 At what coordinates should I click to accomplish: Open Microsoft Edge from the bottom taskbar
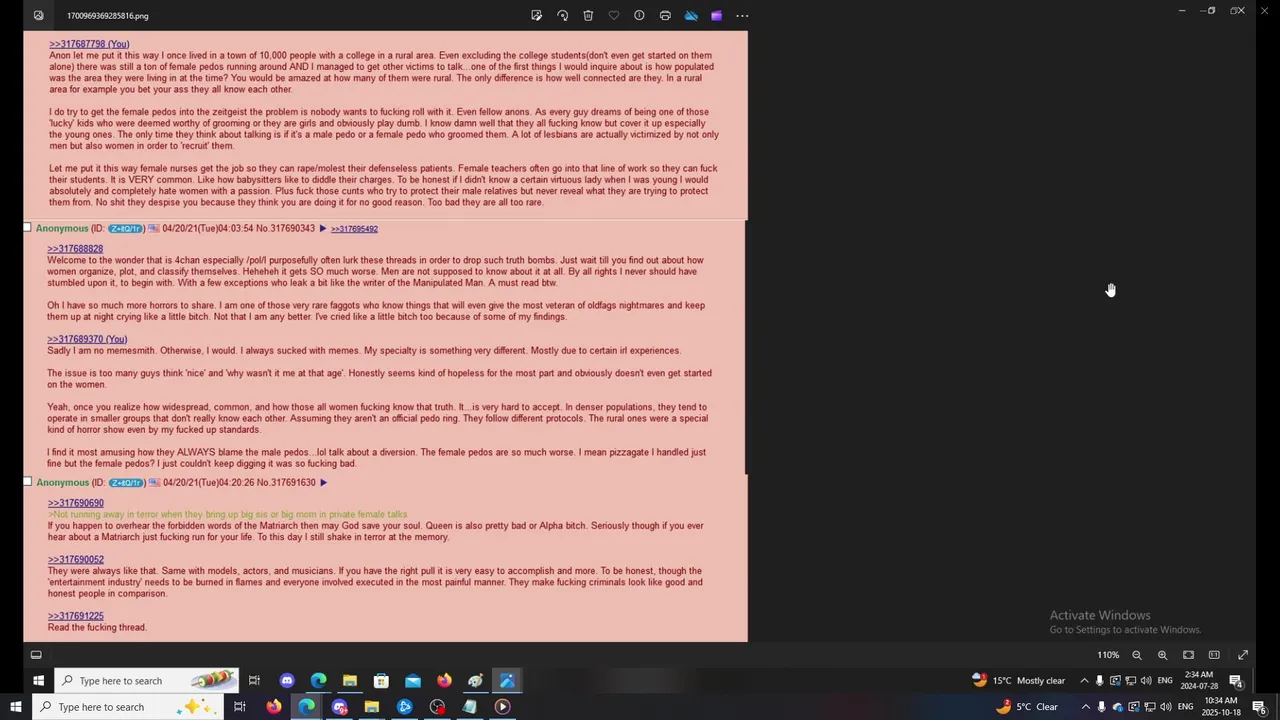tap(306, 707)
